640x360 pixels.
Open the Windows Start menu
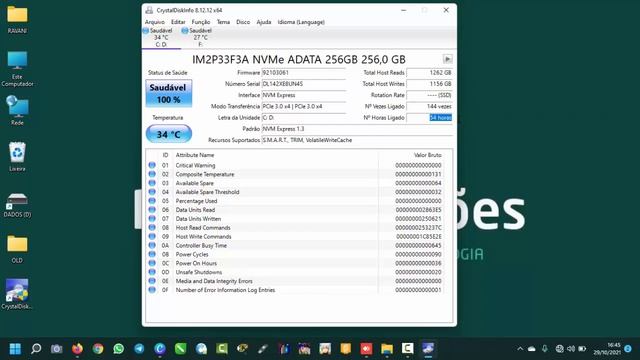coord(16,349)
